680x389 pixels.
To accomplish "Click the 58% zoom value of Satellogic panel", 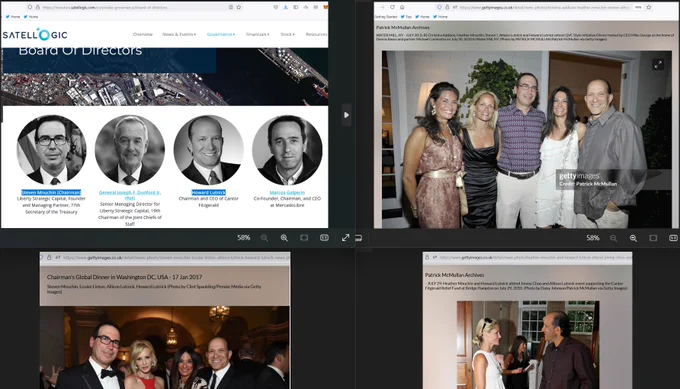I will (x=244, y=238).
